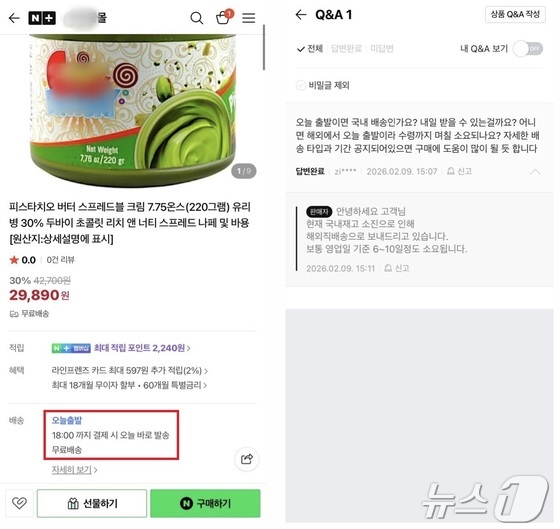Screen dimensions: 560x529
Task: Collapse the answered question with chevron
Action: tap(535, 172)
